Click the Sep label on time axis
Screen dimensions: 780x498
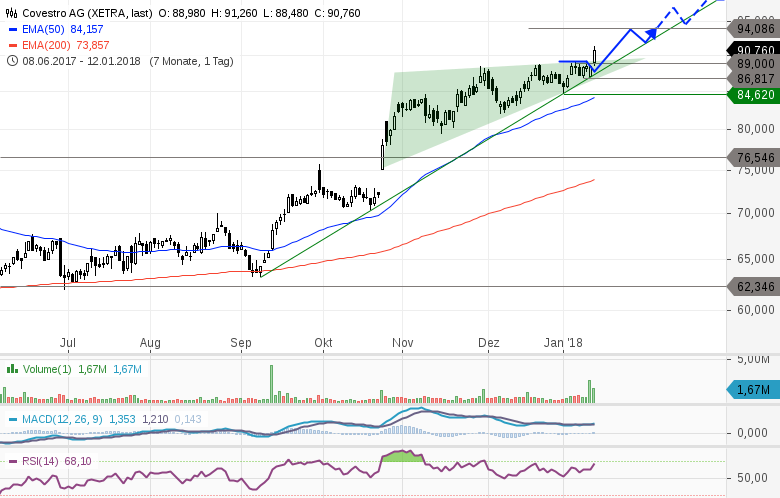(x=241, y=343)
